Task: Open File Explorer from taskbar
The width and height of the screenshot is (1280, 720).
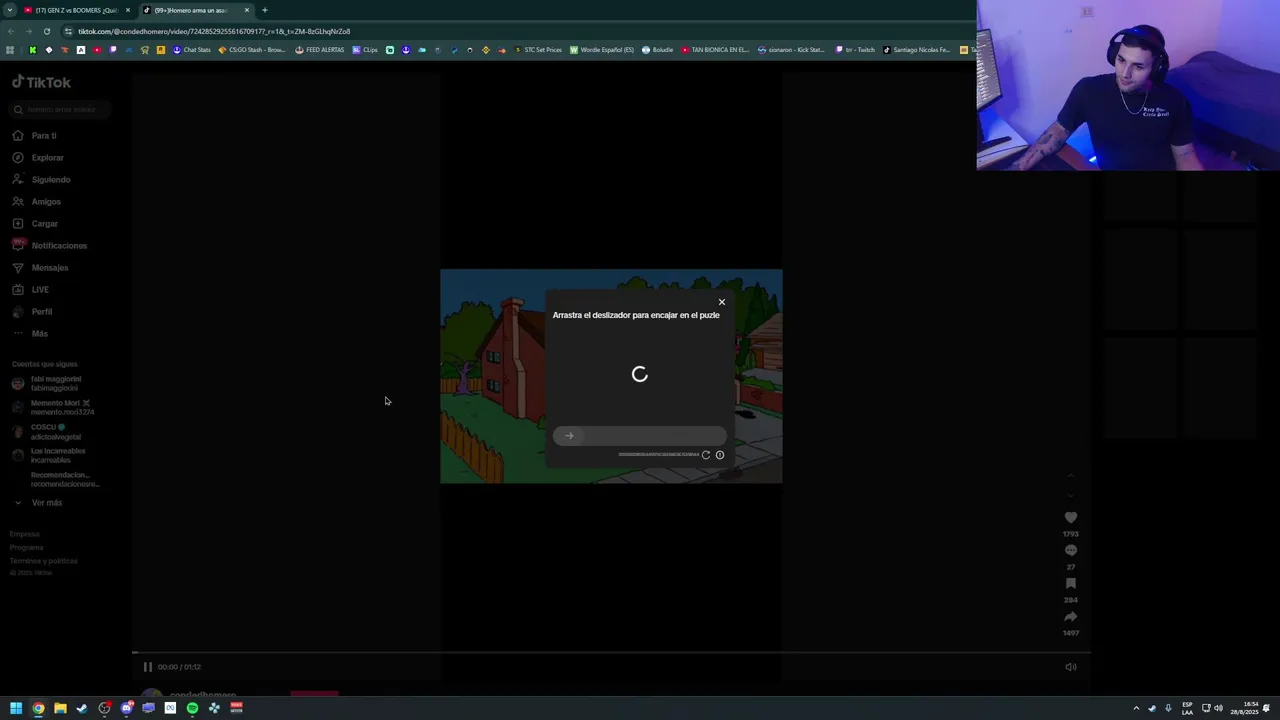Action: (x=60, y=708)
